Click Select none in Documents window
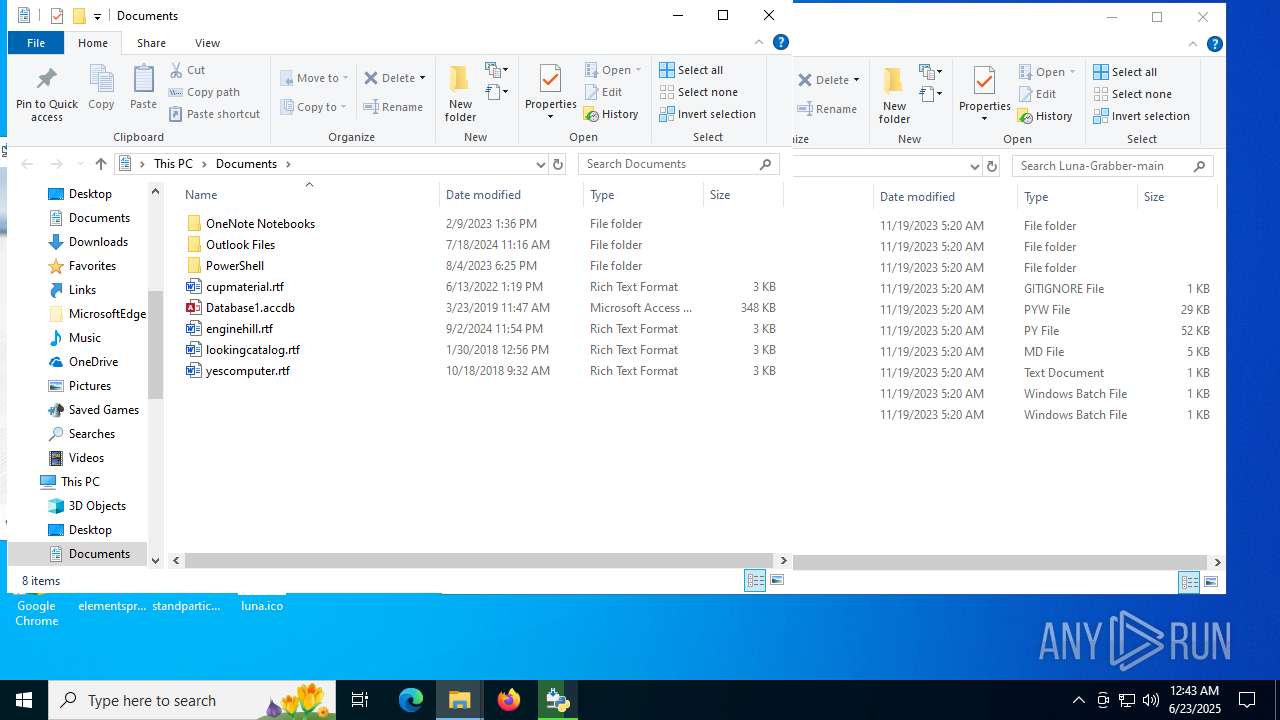The height and width of the screenshot is (720, 1280). pos(698,92)
